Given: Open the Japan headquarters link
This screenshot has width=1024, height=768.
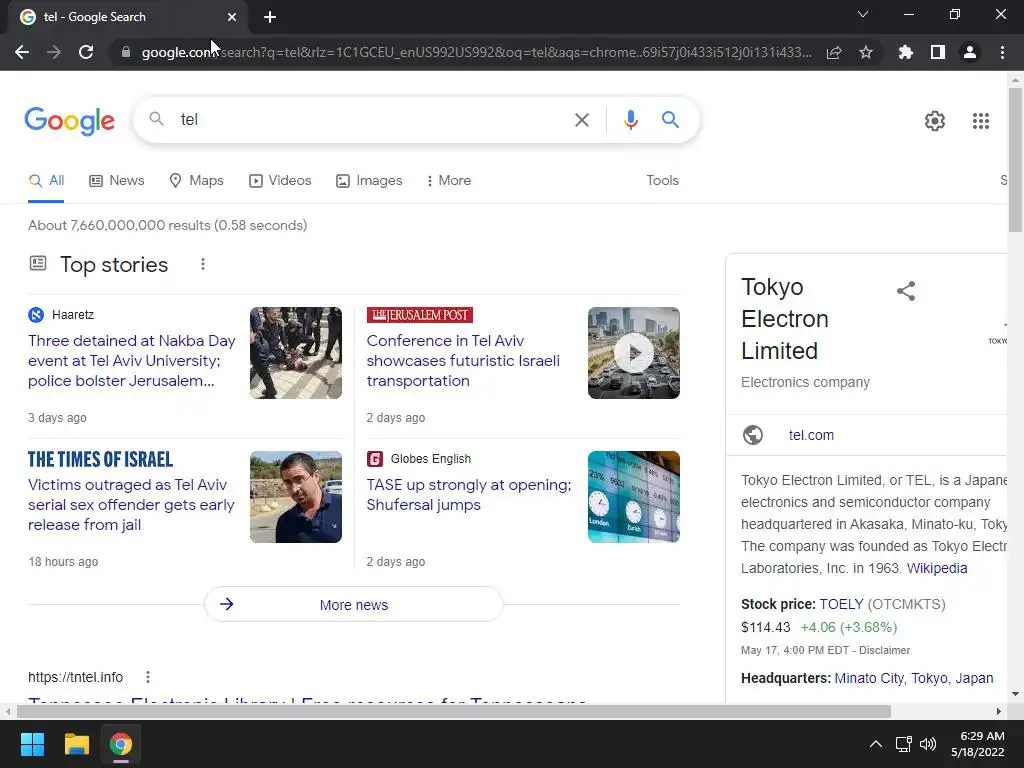Looking at the screenshot, I should (974, 678).
